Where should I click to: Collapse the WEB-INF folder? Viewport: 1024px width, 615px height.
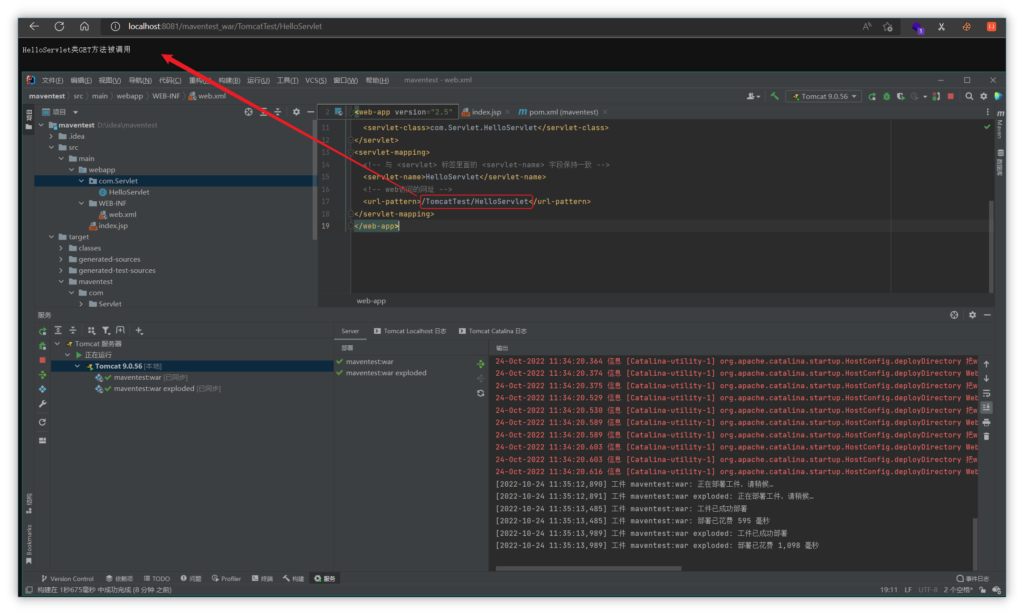[x=82, y=203]
